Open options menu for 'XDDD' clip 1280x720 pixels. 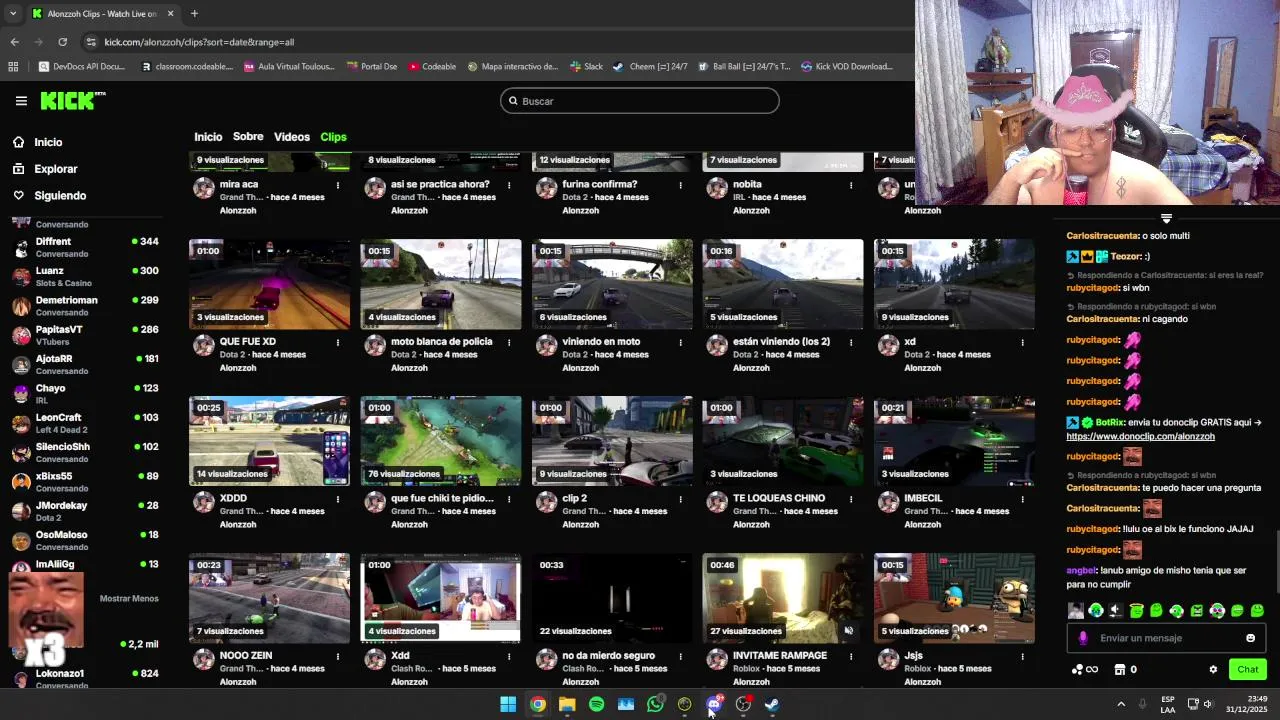338,499
